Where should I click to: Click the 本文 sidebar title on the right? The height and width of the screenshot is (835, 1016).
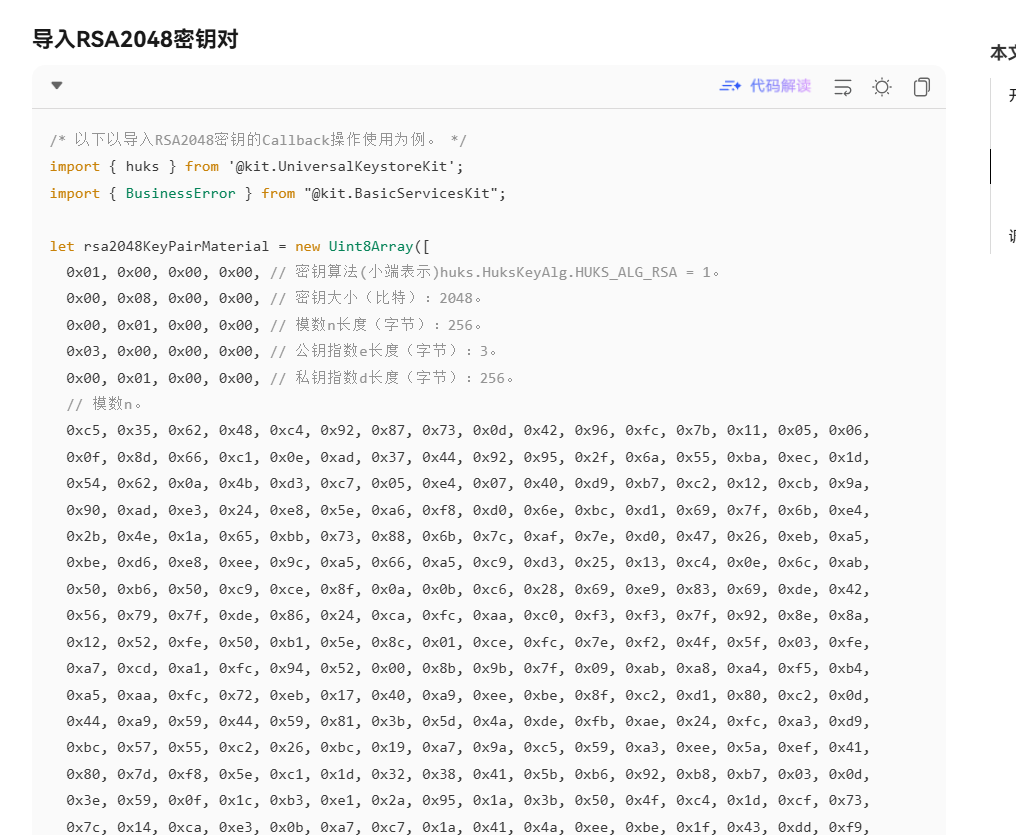coord(1002,52)
